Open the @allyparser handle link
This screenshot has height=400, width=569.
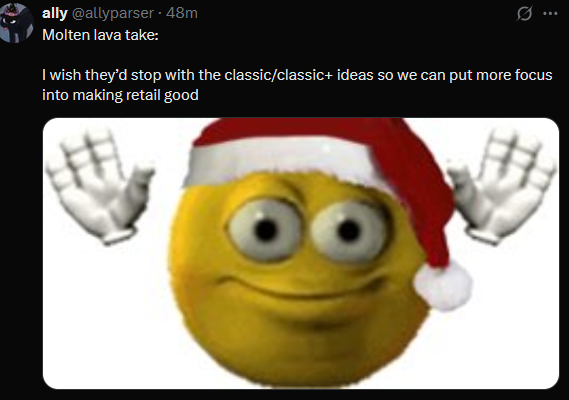point(113,13)
